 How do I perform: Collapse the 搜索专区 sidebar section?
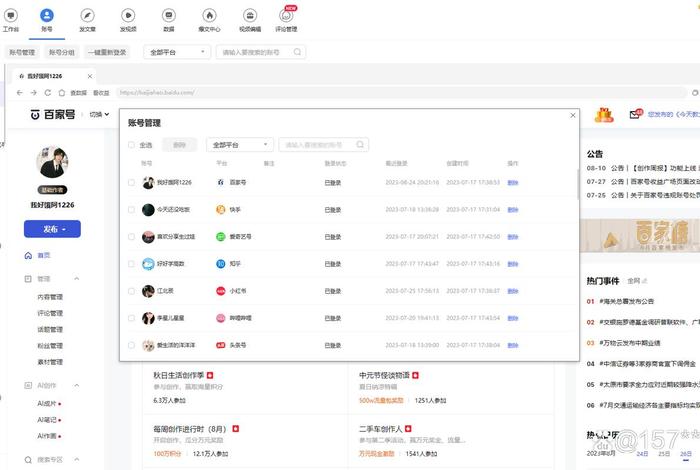[77, 459]
